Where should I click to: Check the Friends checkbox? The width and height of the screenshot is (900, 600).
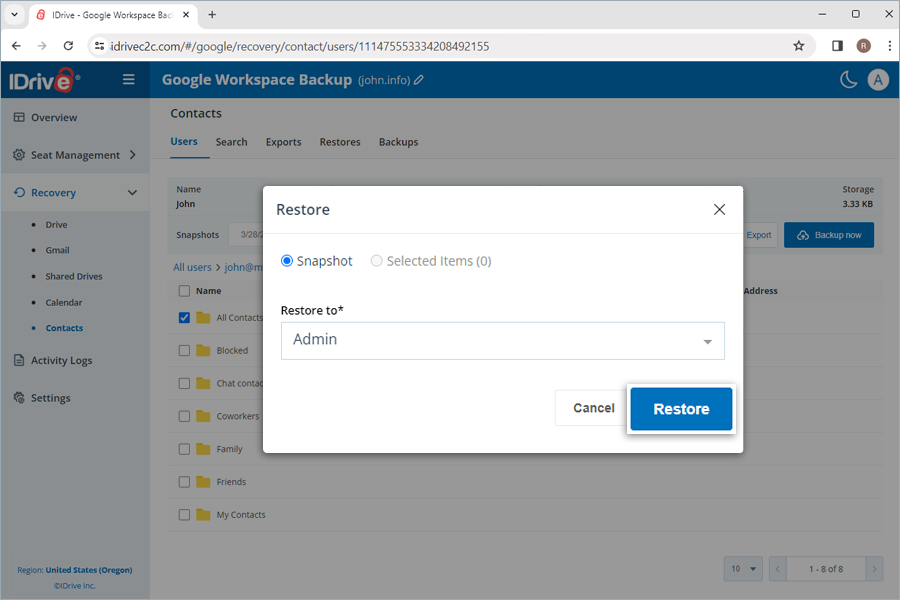(184, 482)
